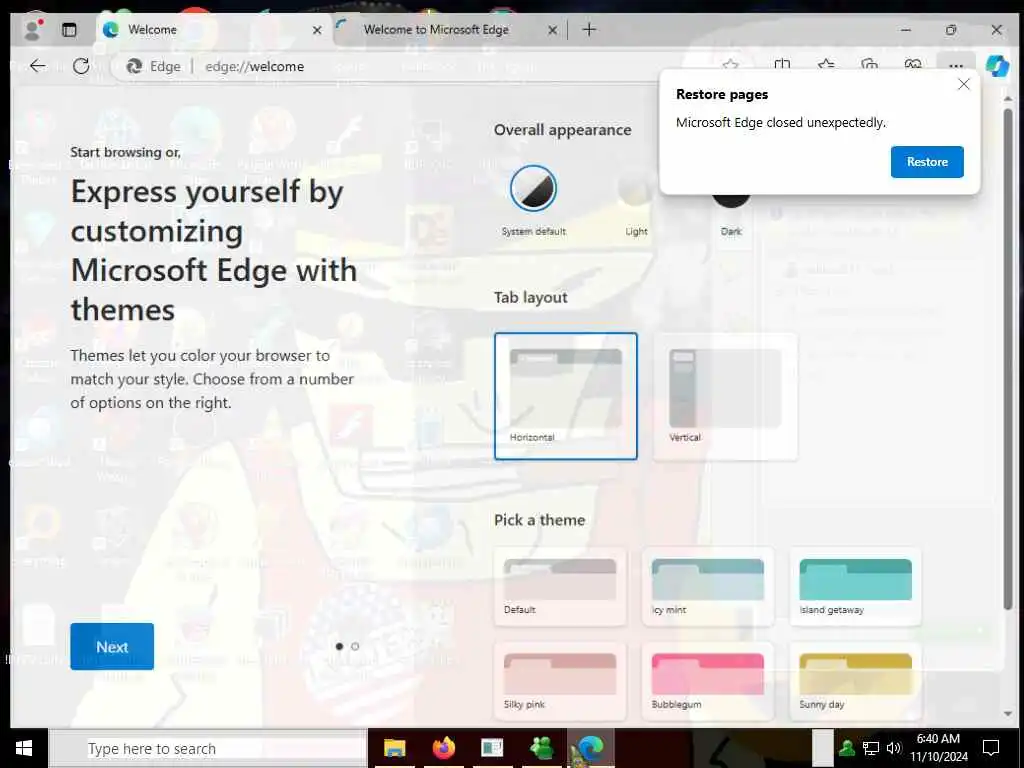The height and width of the screenshot is (768, 1024).
Task: Open the document app on taskbar
Action: pos(492,748)
